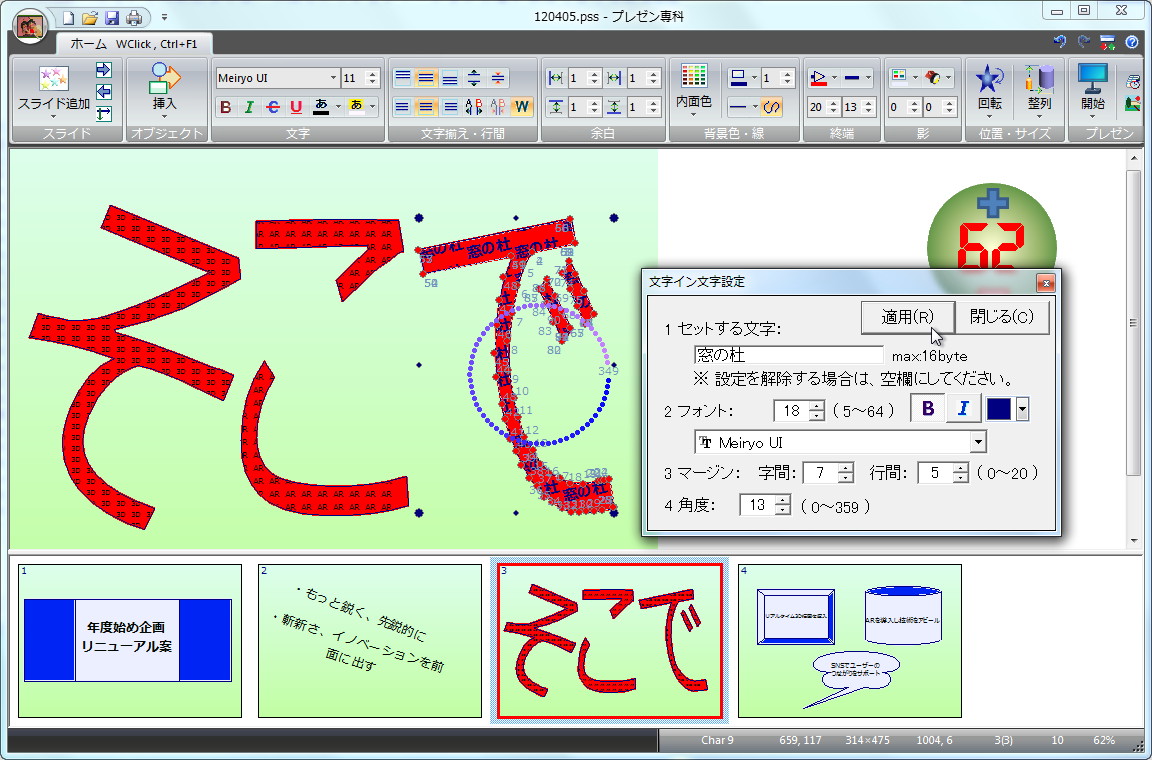The height and width of the screenshot is (760, 1152).
Task: Toggle italic formatting in the ribbon
Action: click(x=248, y=106)
